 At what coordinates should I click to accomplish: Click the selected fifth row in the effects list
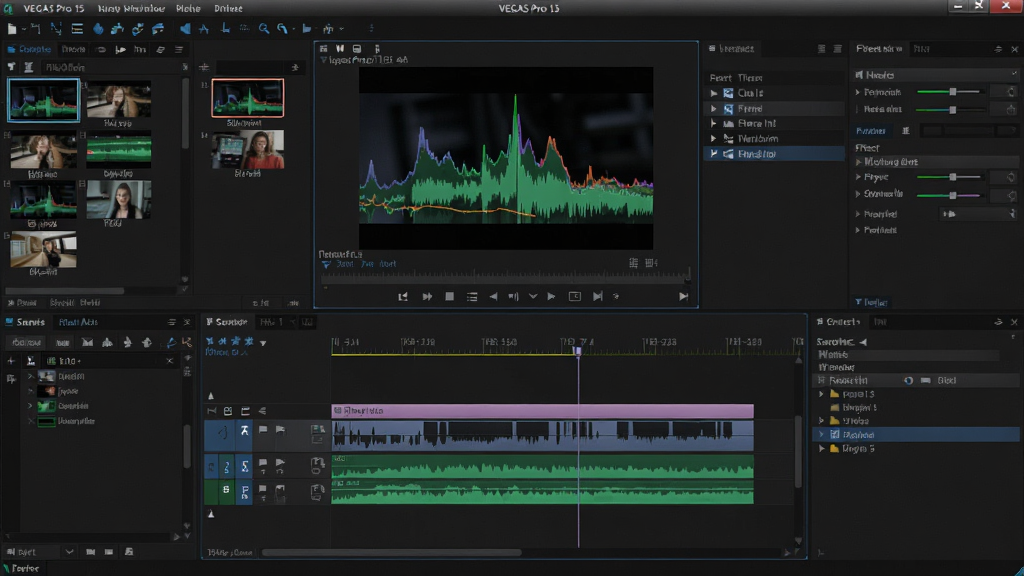click(774, 154)
